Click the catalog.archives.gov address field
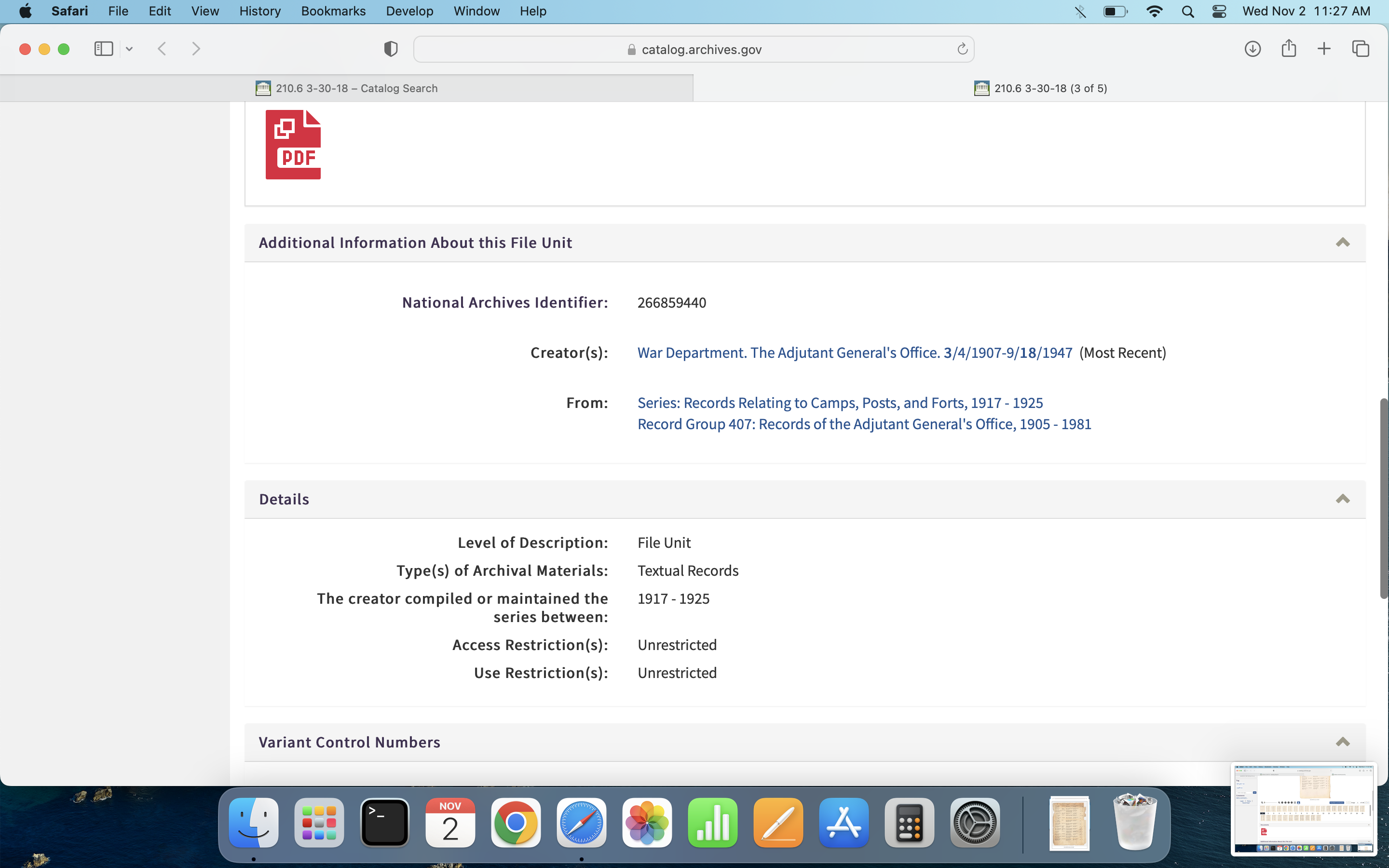 pos(694,49)
